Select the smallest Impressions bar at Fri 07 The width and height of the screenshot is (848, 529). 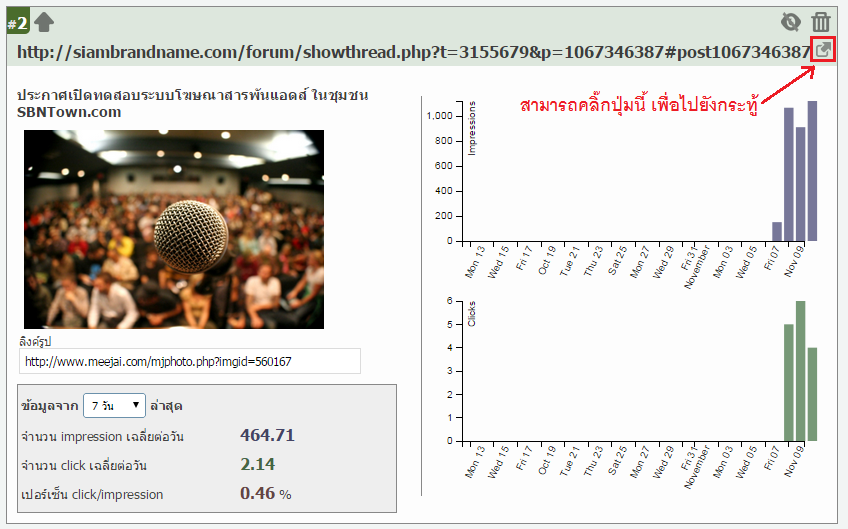click(x=777, y=232)
